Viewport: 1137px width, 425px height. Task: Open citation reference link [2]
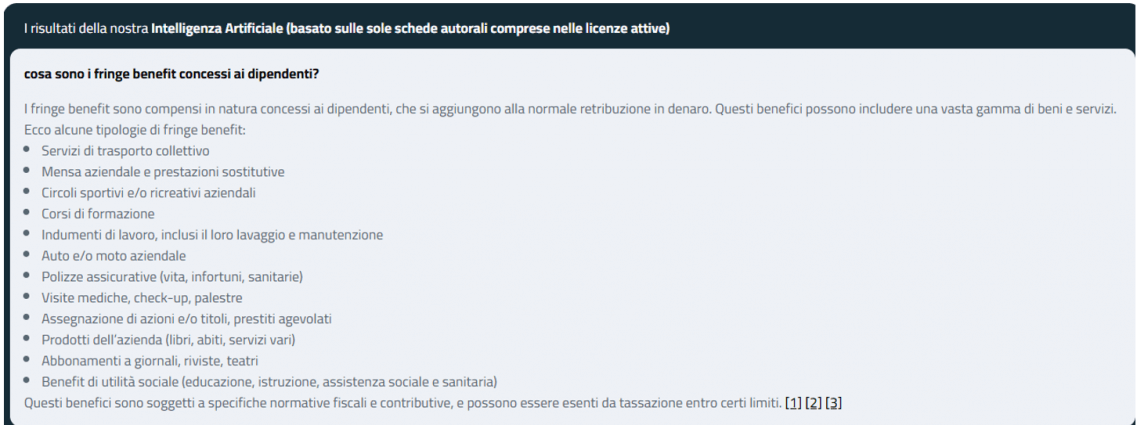pyautogui.click(x=814, y=403)
